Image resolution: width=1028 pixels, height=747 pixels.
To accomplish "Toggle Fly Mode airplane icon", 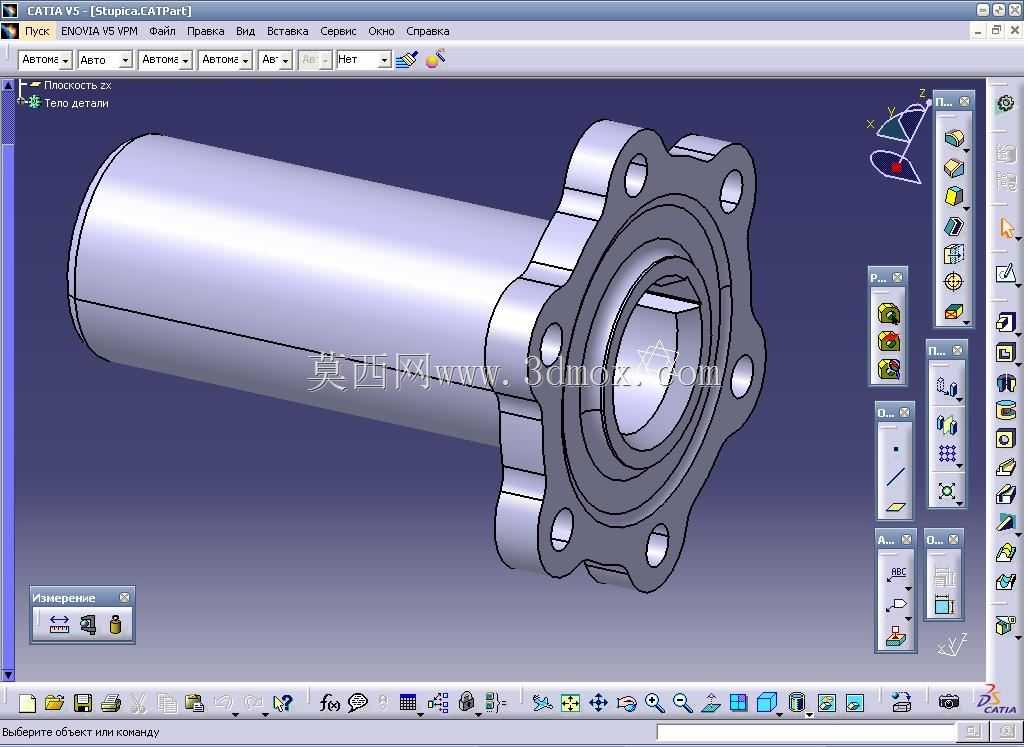I will [542, 703].
